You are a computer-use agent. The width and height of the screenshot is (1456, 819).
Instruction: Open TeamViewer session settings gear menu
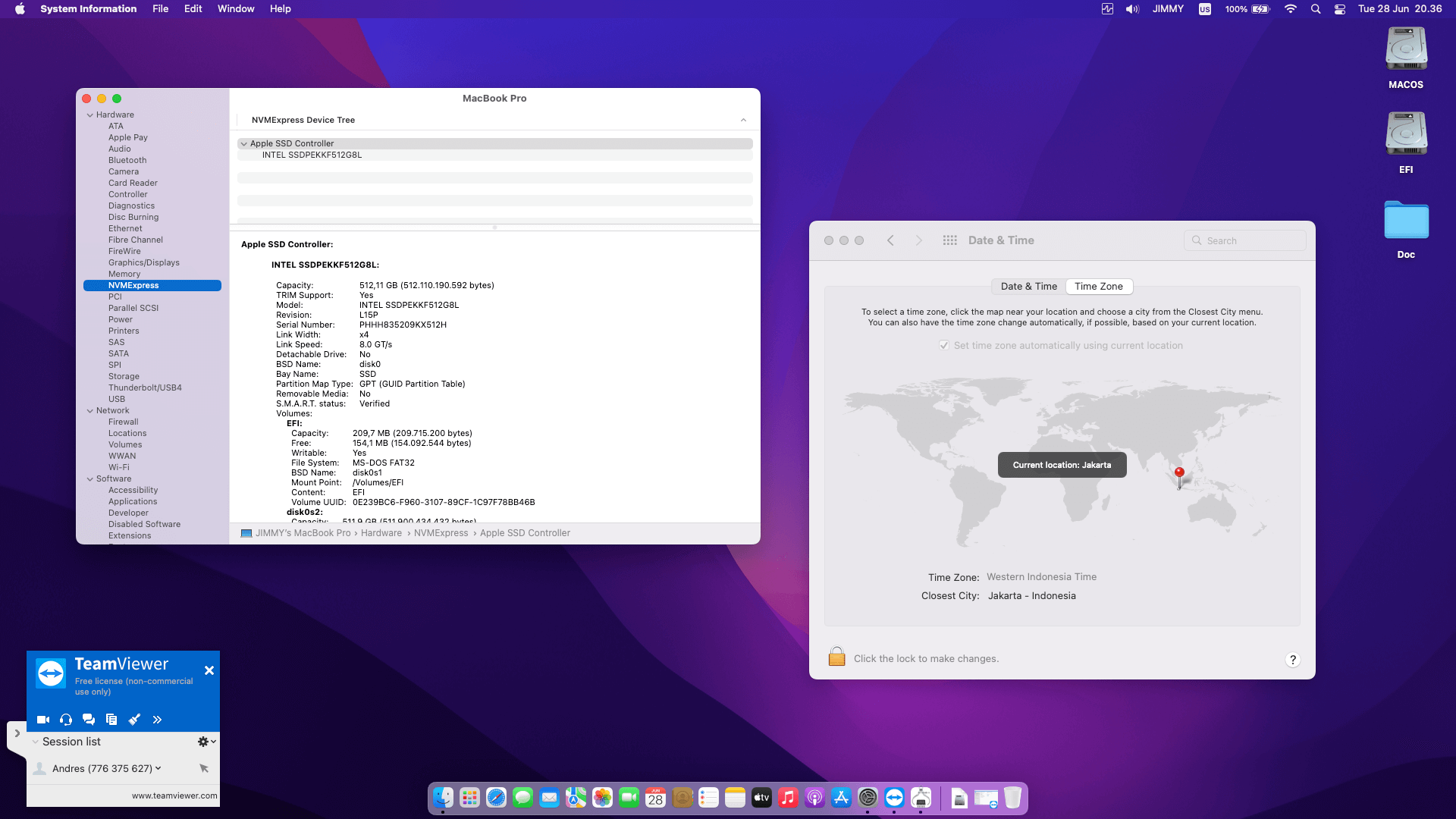tap(207, 742)
